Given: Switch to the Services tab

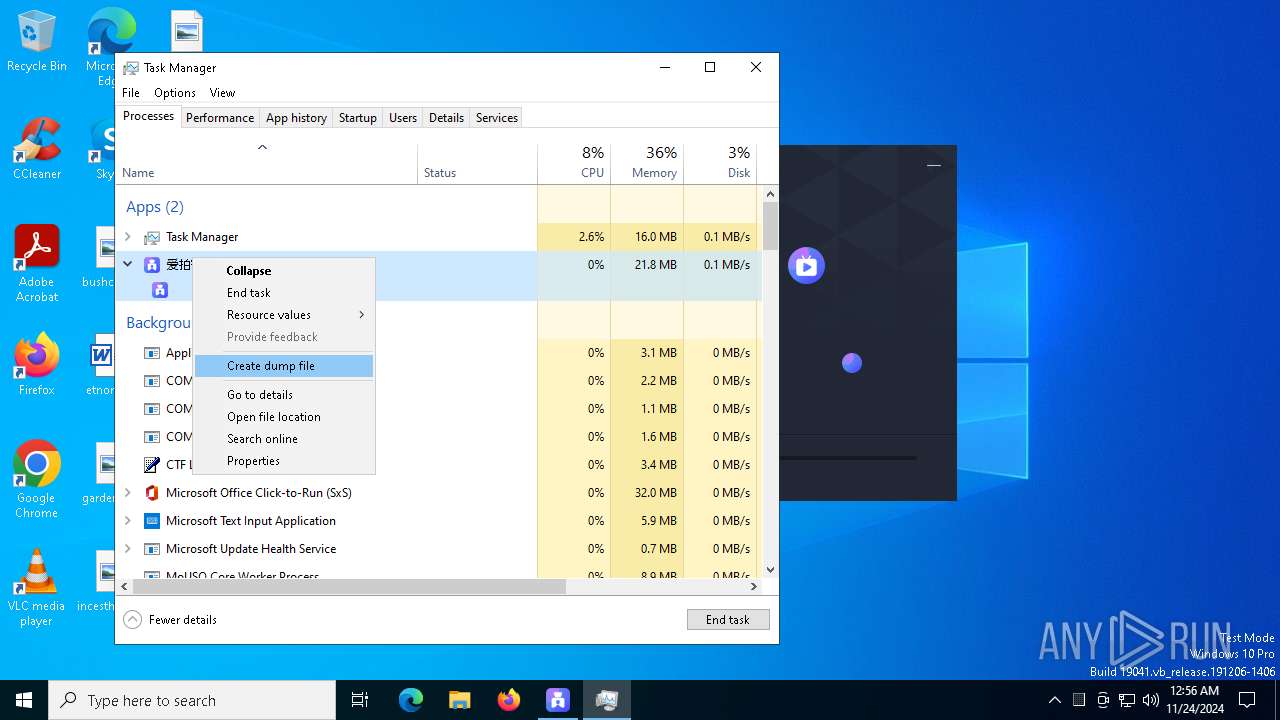Looking at the screenshot, I should [497, 118].
